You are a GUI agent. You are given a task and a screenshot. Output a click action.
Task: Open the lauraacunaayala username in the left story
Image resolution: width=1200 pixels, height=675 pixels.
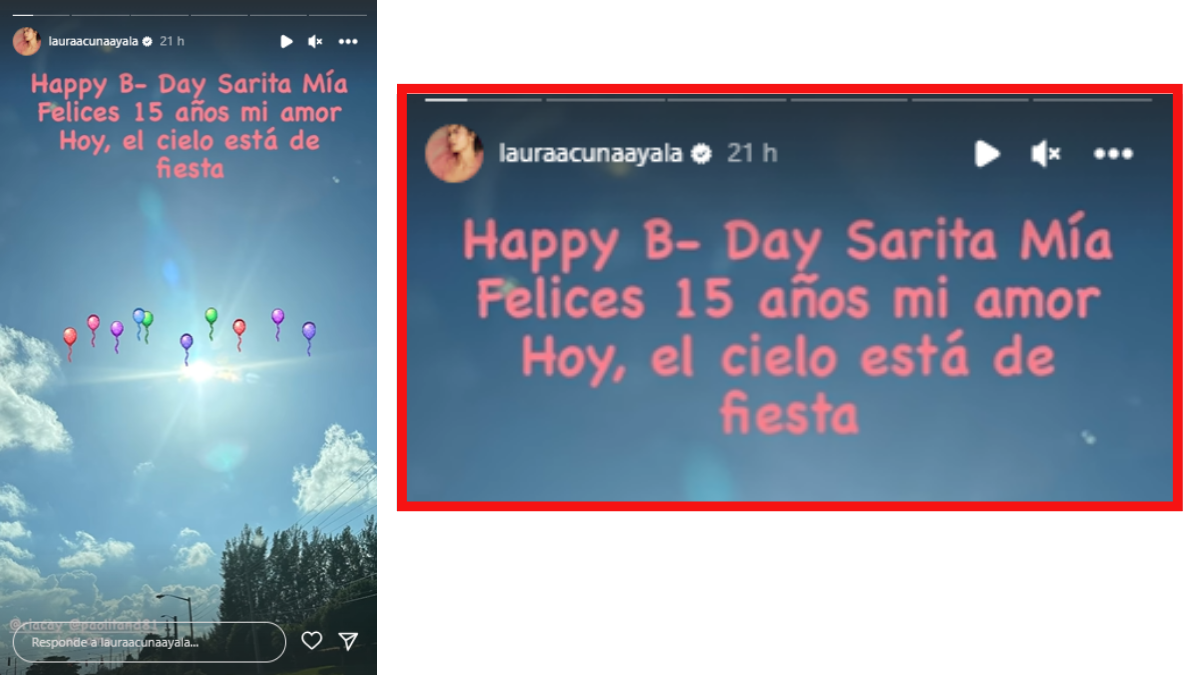click(x=94, y=41)
